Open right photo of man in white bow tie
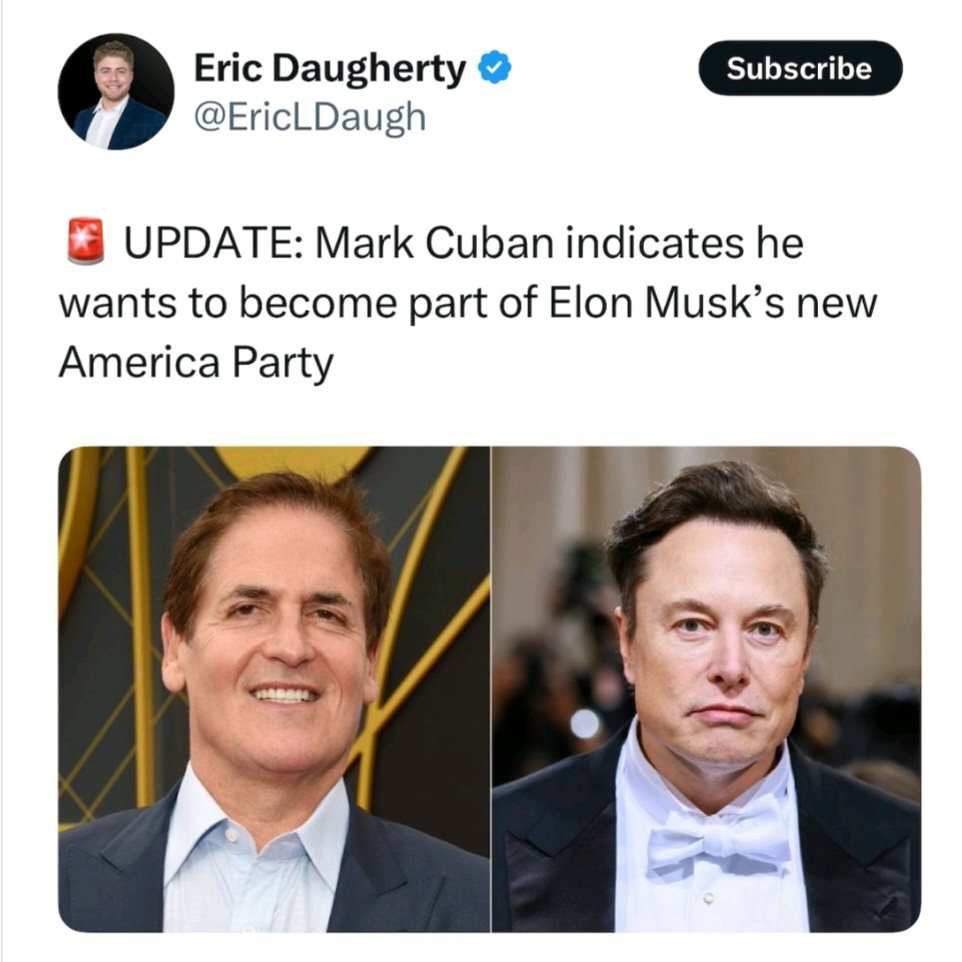 pos(706,689)
